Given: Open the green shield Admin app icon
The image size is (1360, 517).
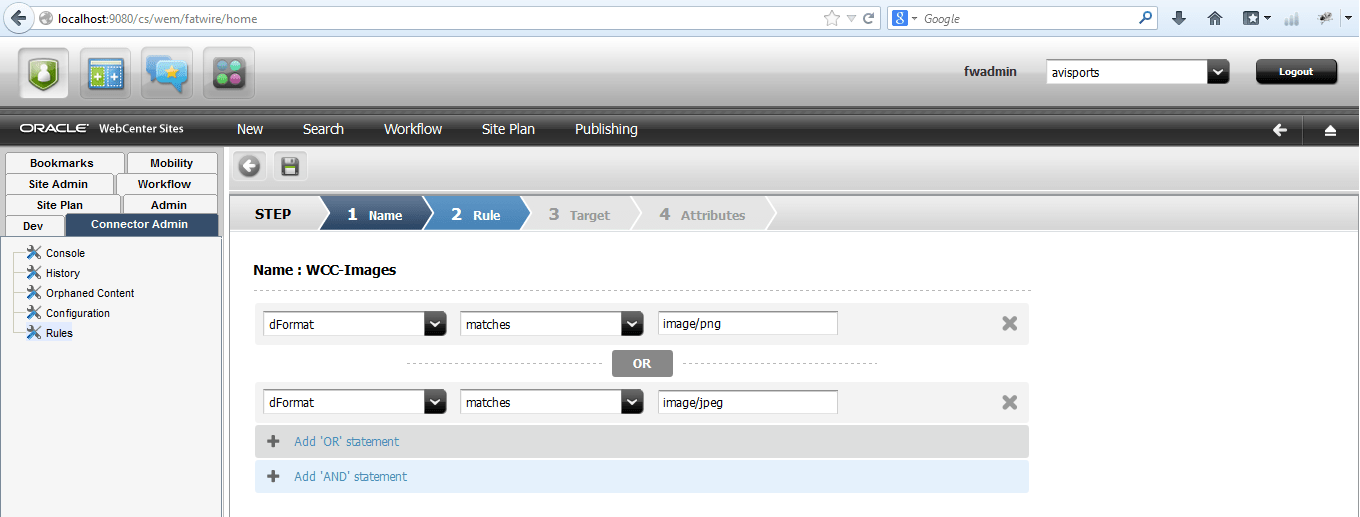Looking at the screenshot, I should pyautogui.click(x=43, y=73).
